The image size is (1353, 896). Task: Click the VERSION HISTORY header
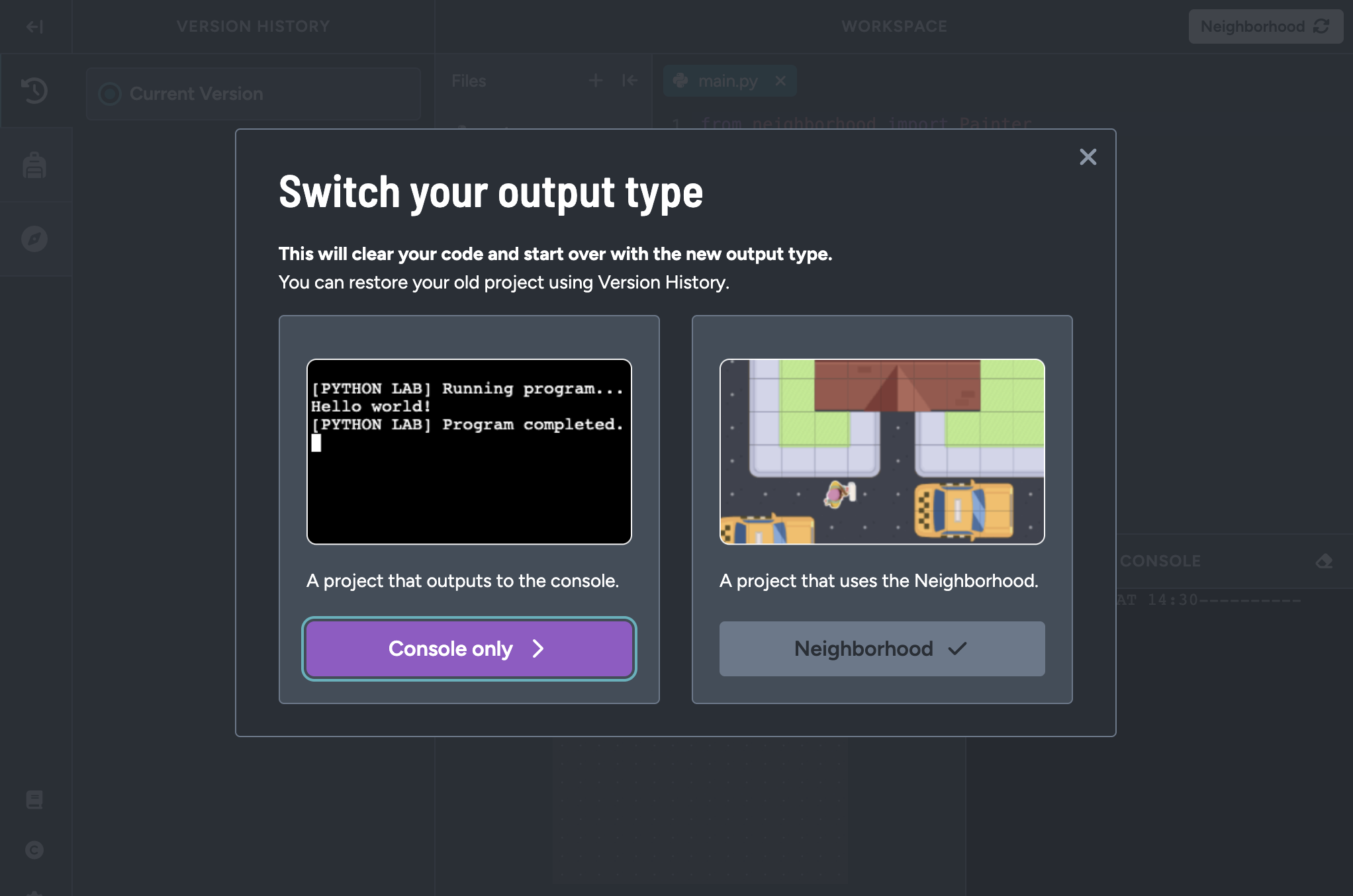(x=253, y=26)
